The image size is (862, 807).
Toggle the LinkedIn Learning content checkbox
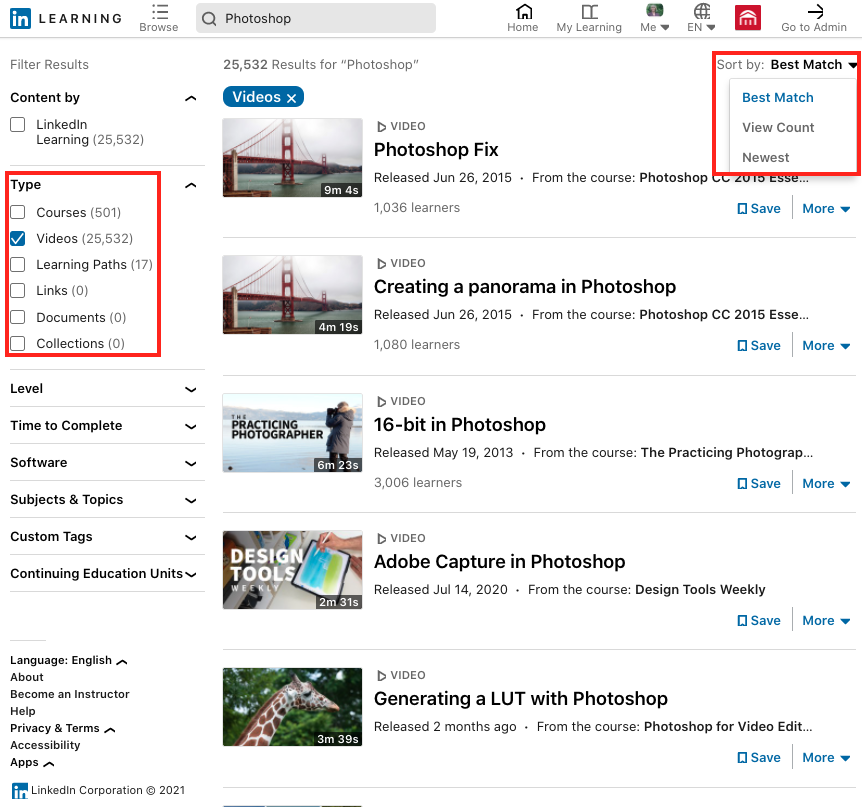click(18, 124)
